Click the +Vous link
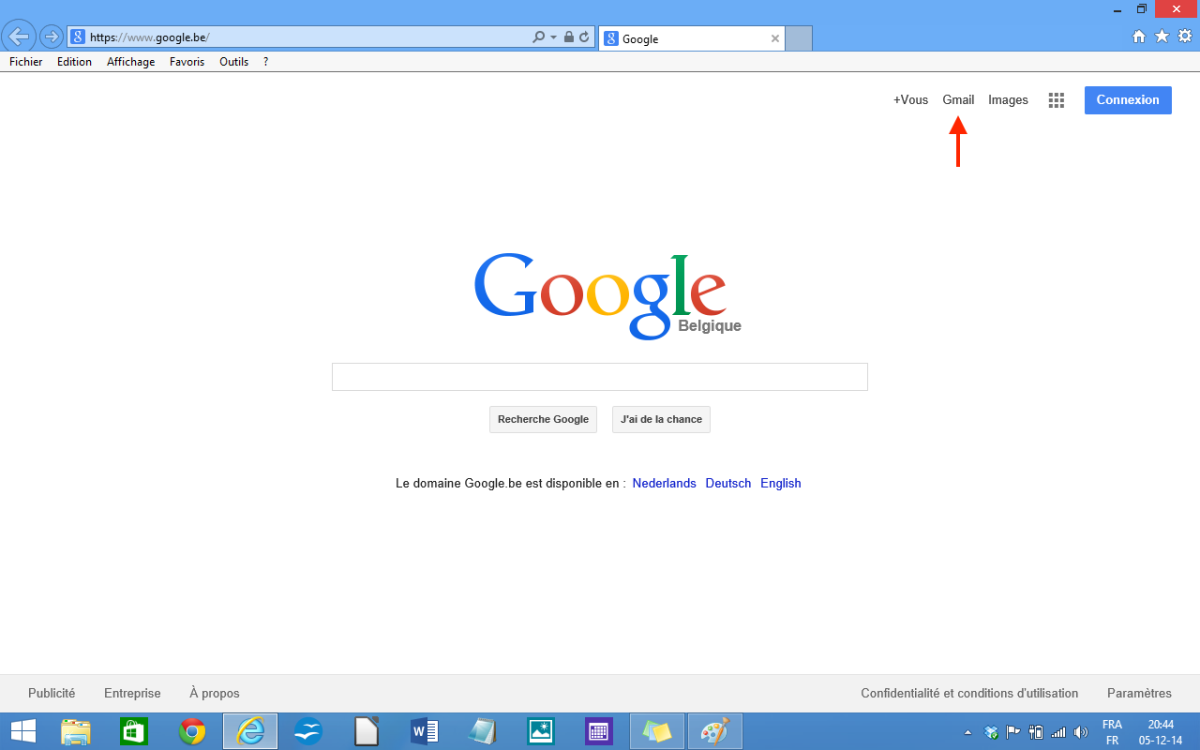The width and height of the screenshot is (1200, 750). pyautogui.click(x=910, y=100)
